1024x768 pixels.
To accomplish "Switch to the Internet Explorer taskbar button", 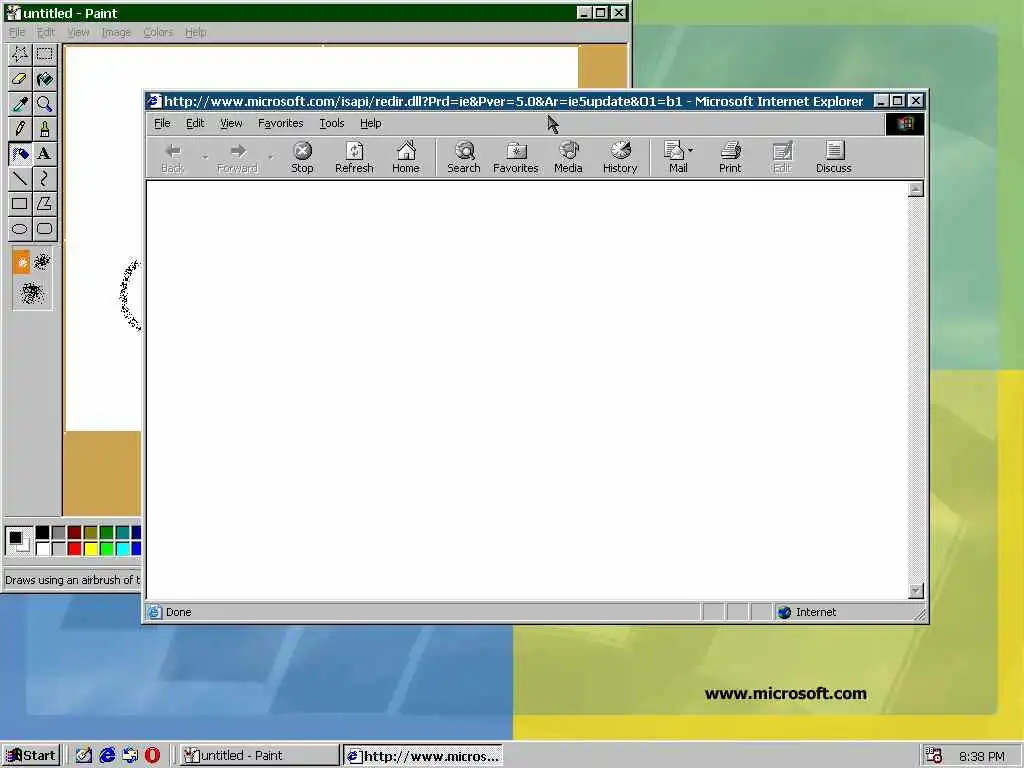I will click(423, 756).
